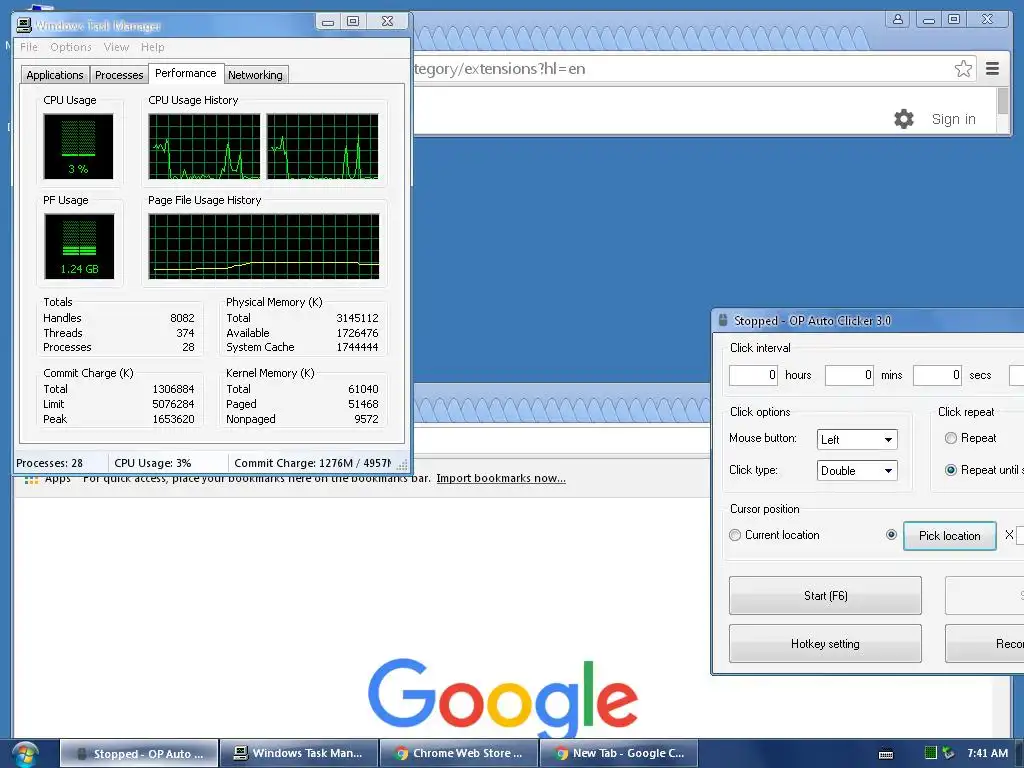Open the Options menu in Task Manager
Viewport: 1024px width, 768px height.
coord(71,47)
